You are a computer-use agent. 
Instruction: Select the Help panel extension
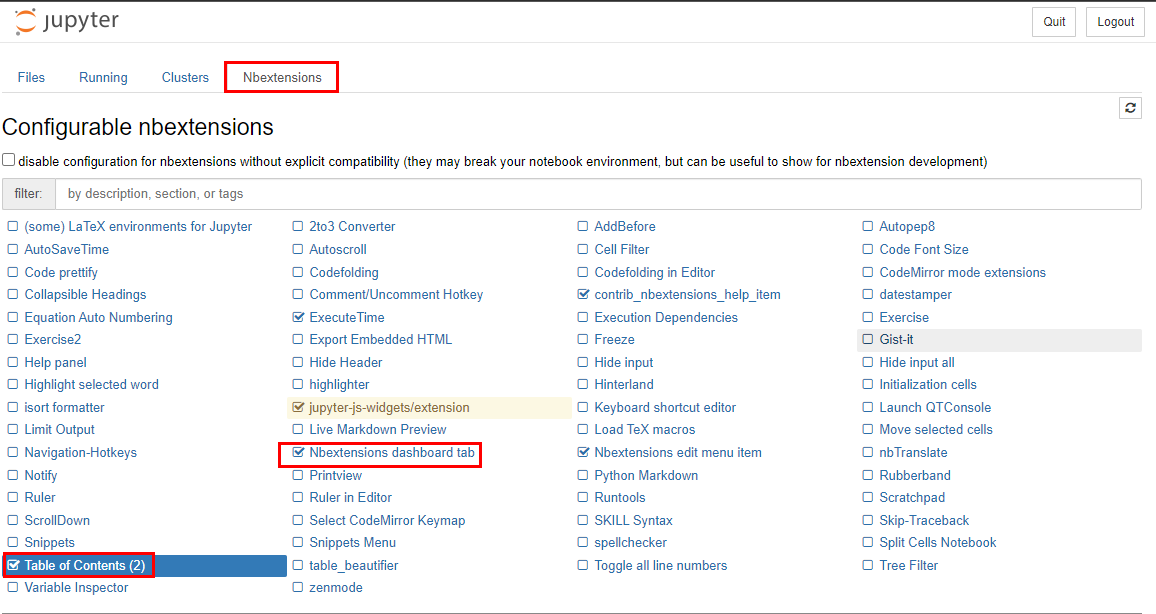pos(55,362)
